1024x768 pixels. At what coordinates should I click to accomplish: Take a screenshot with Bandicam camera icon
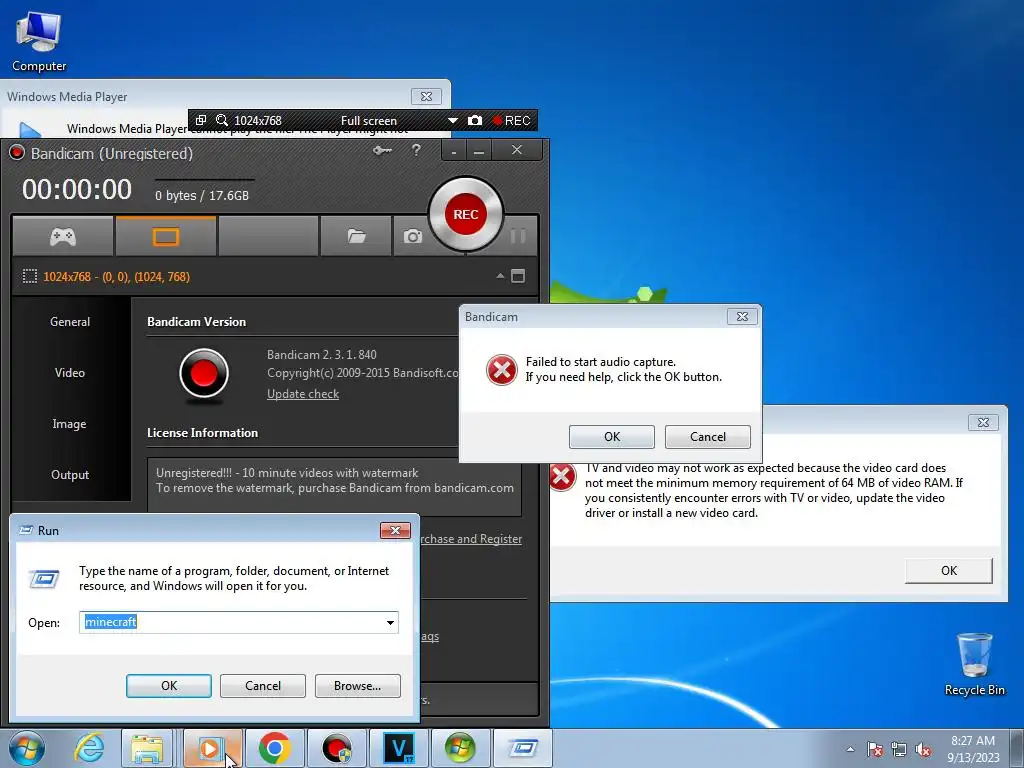click(413, 236)
